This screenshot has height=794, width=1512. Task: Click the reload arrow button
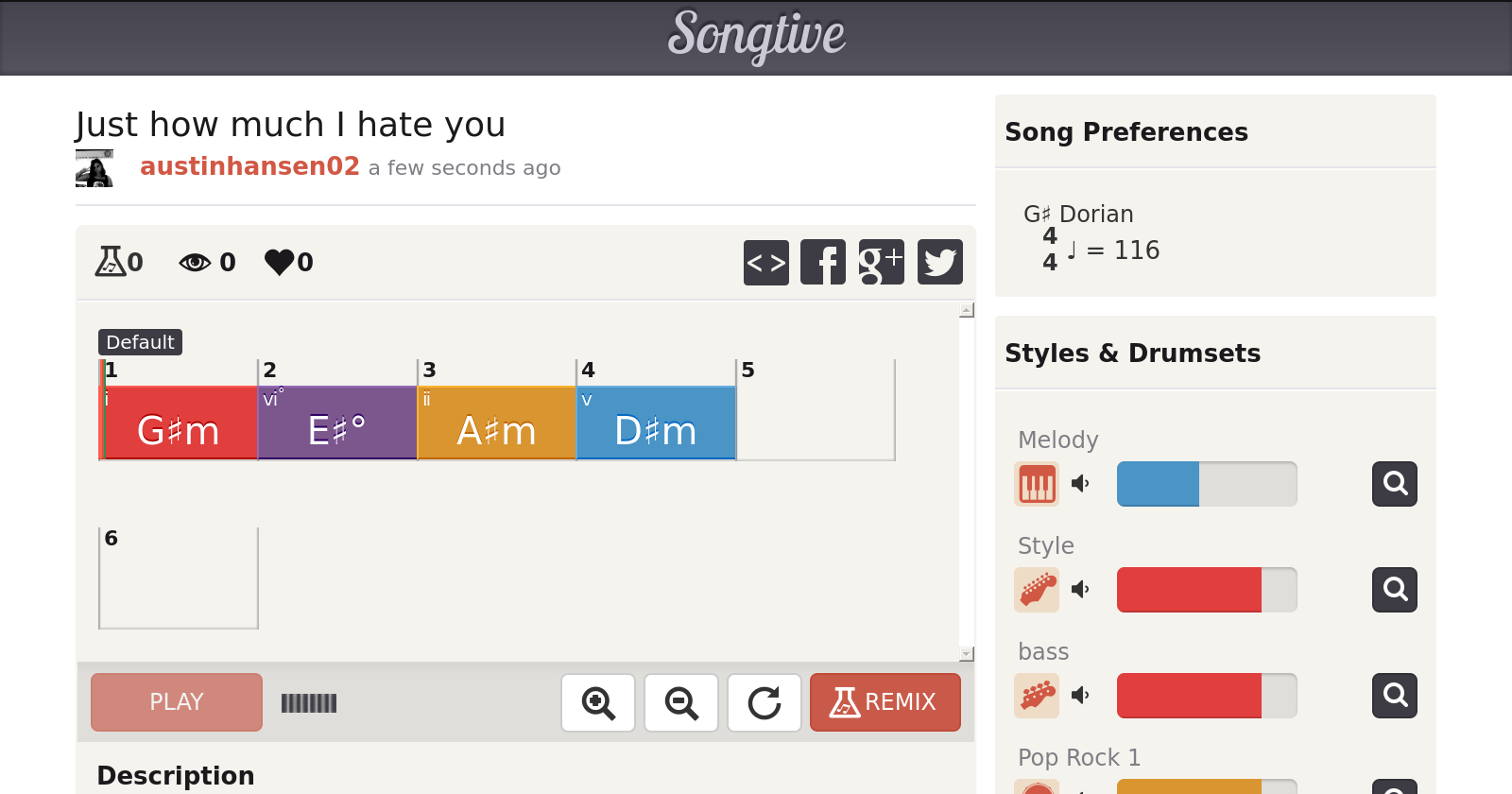pyautogui.click(x=765, y=702)
